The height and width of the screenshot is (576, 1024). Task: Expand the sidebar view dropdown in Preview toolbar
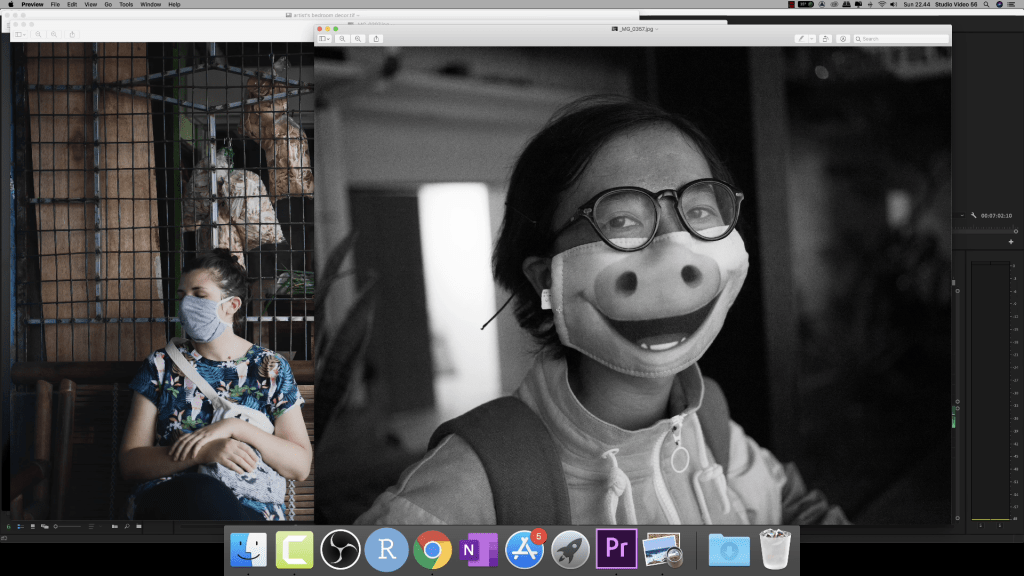pos(325,39)
